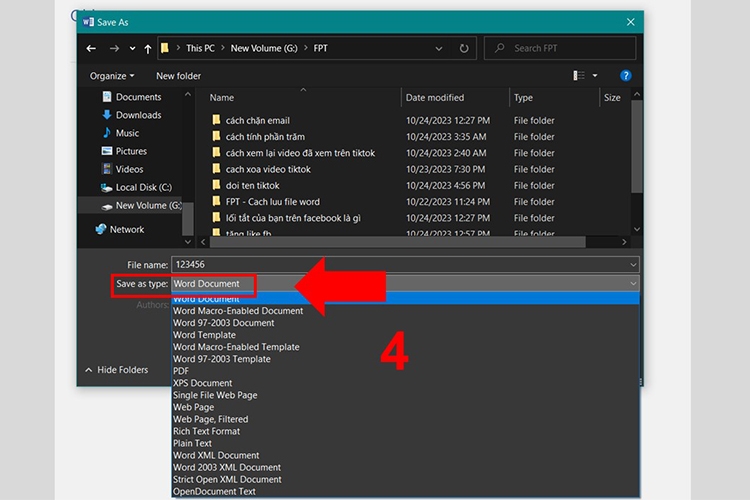
Task: Select Pictures in the sidebar
Action: (124, 151)
